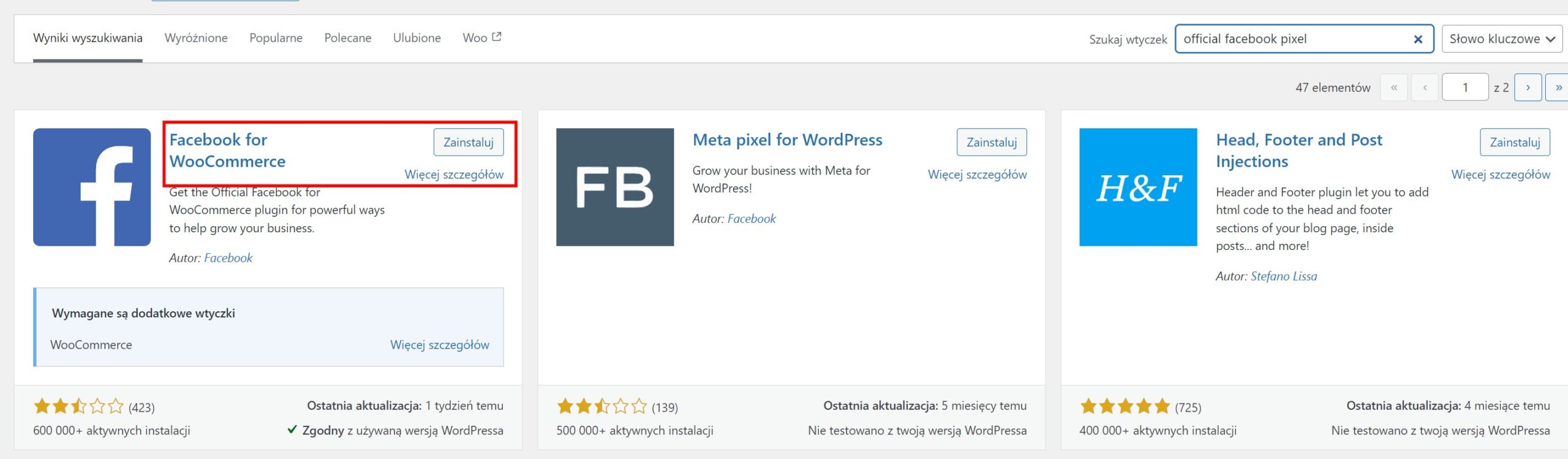
Task: Install Facebook for WooCommerce plugin
Action: tap(469, 142)
